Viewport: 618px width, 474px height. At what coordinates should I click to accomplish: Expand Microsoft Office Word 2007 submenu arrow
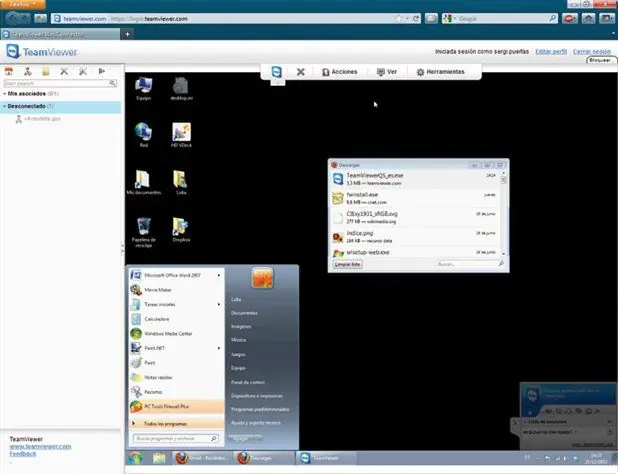[219, 275]
